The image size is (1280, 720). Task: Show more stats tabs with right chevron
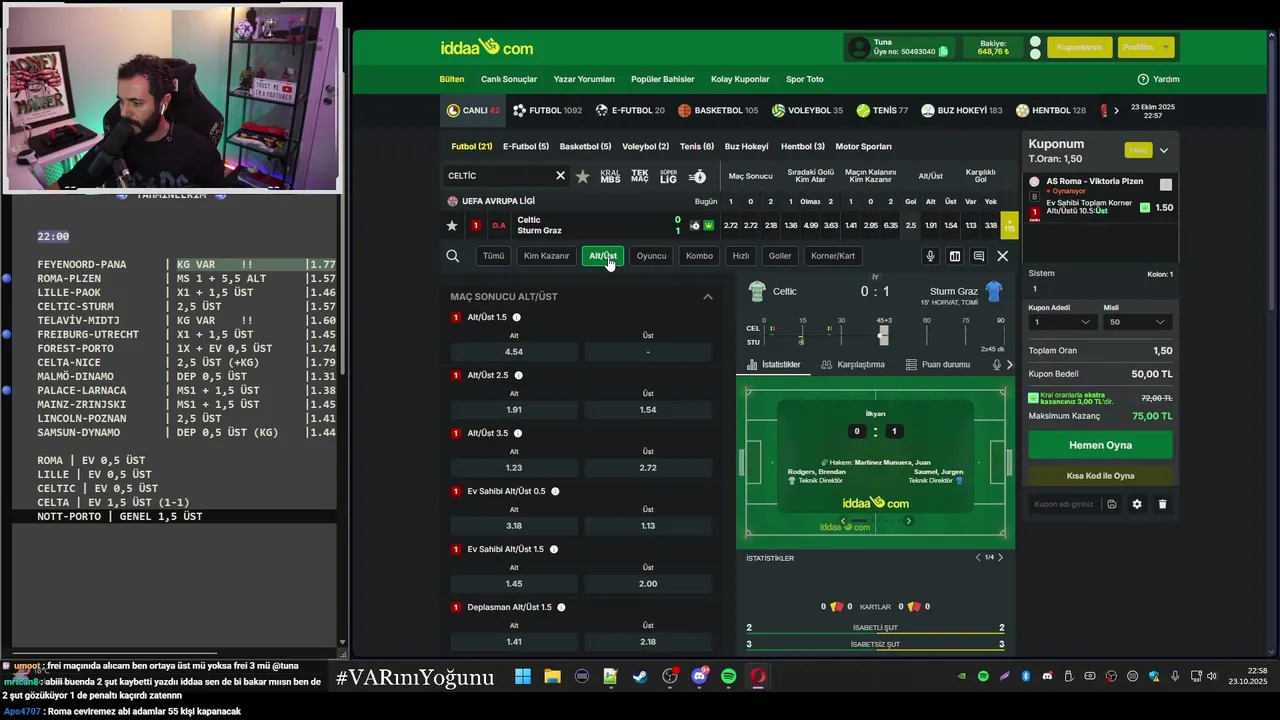[x=1009, y=365]
